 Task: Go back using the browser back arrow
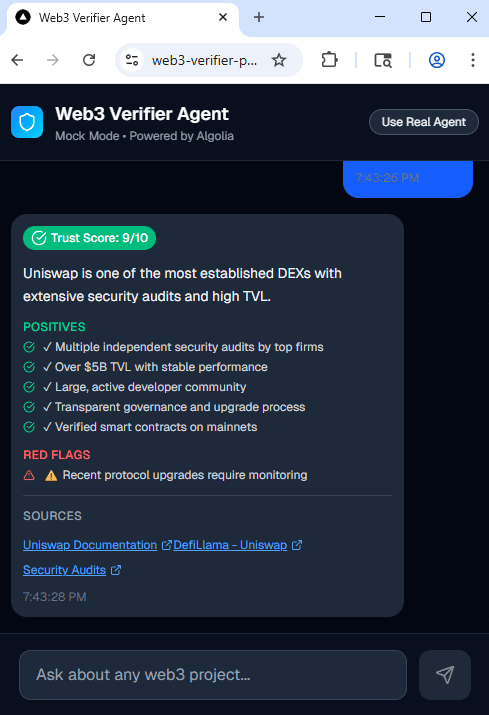(17, 60)
